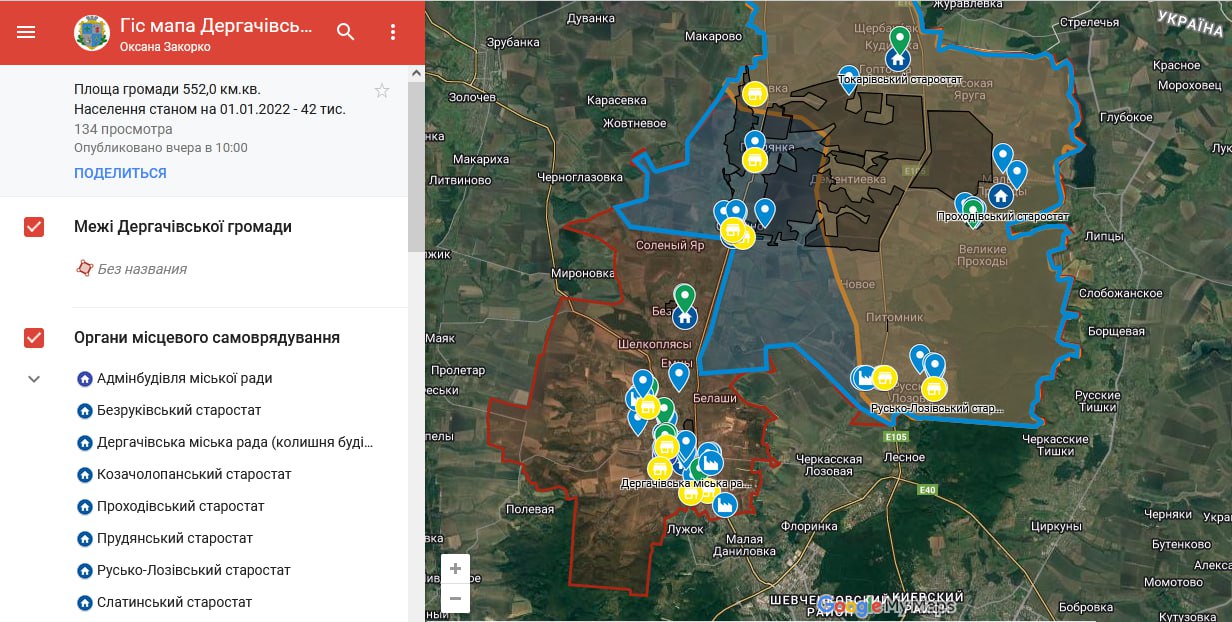Zoom in on the map
The image size is (1232, 622).
(x=455, y=569)
